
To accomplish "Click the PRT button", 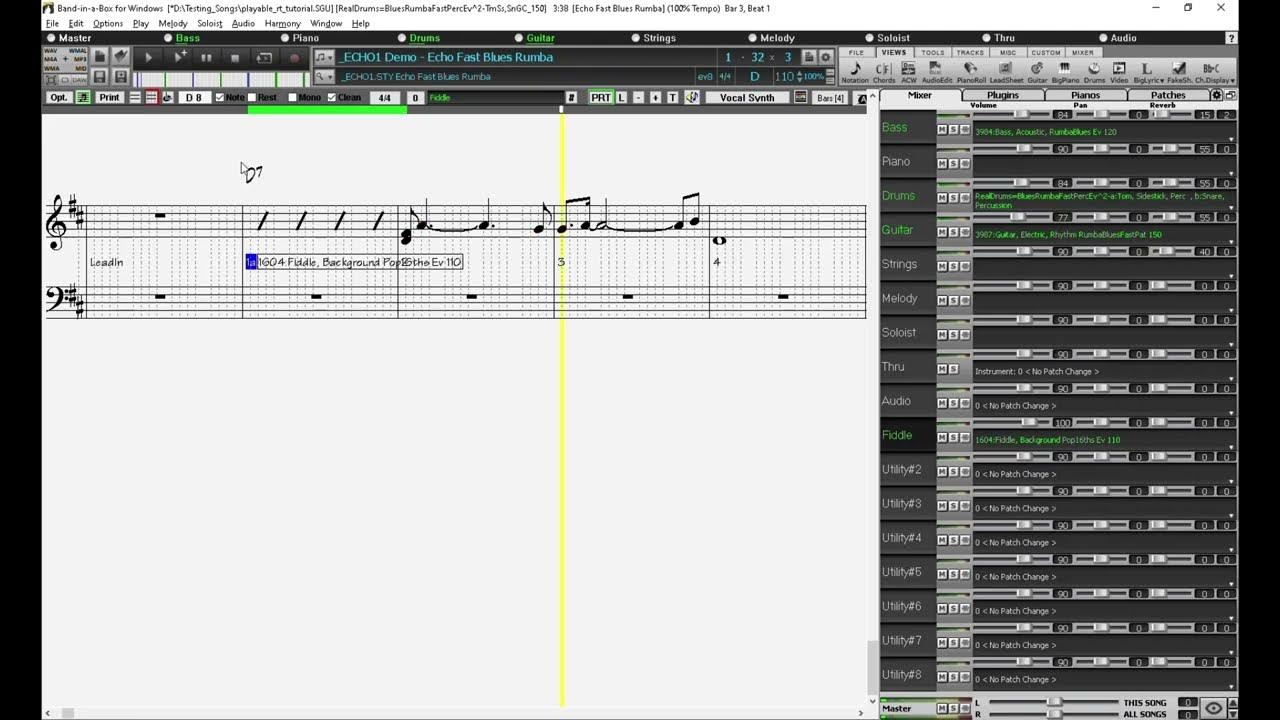I will pos(600,97).
